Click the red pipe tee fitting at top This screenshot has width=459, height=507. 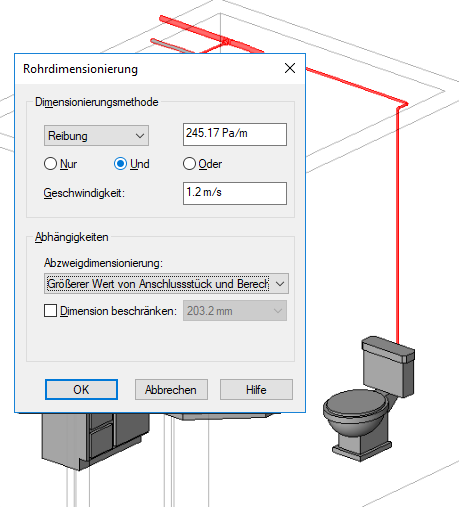(225, 42)
